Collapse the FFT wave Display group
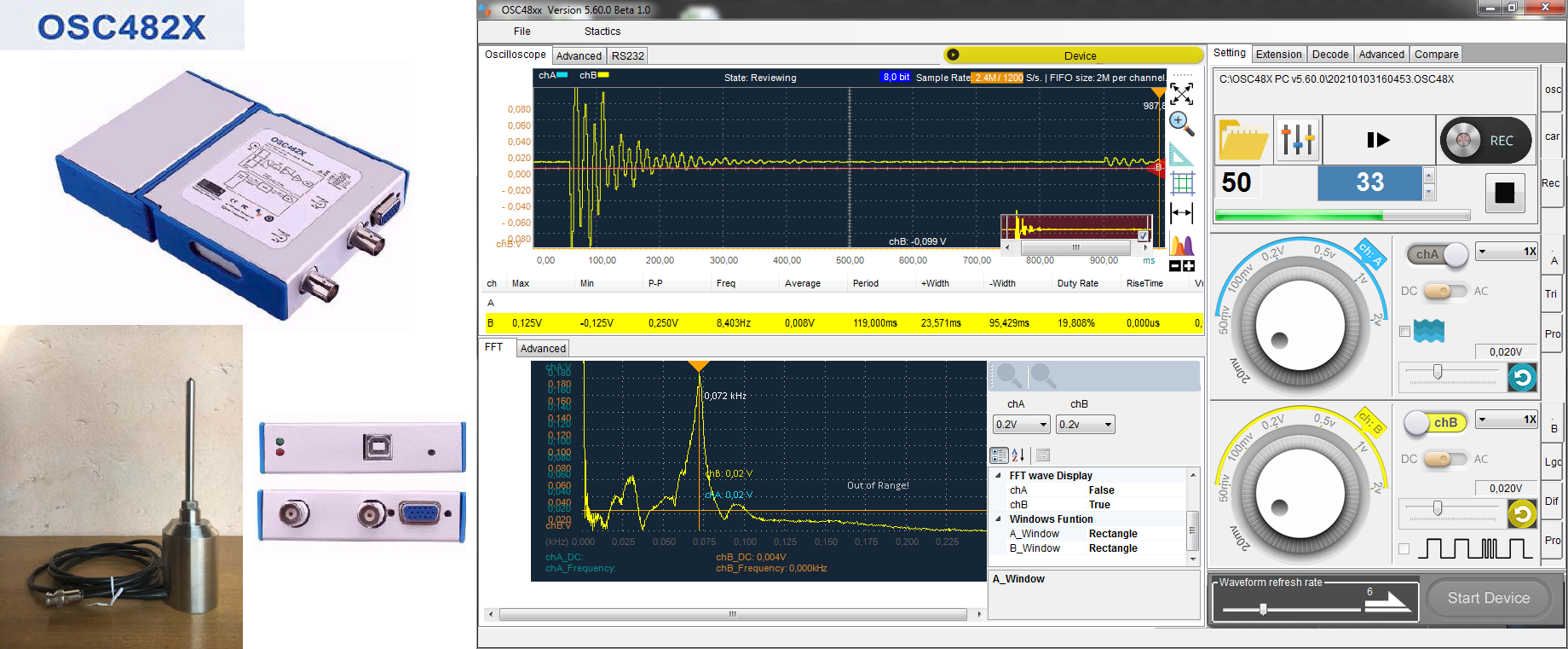Screen dimensions: 1568x649 (x=999, y=476)
